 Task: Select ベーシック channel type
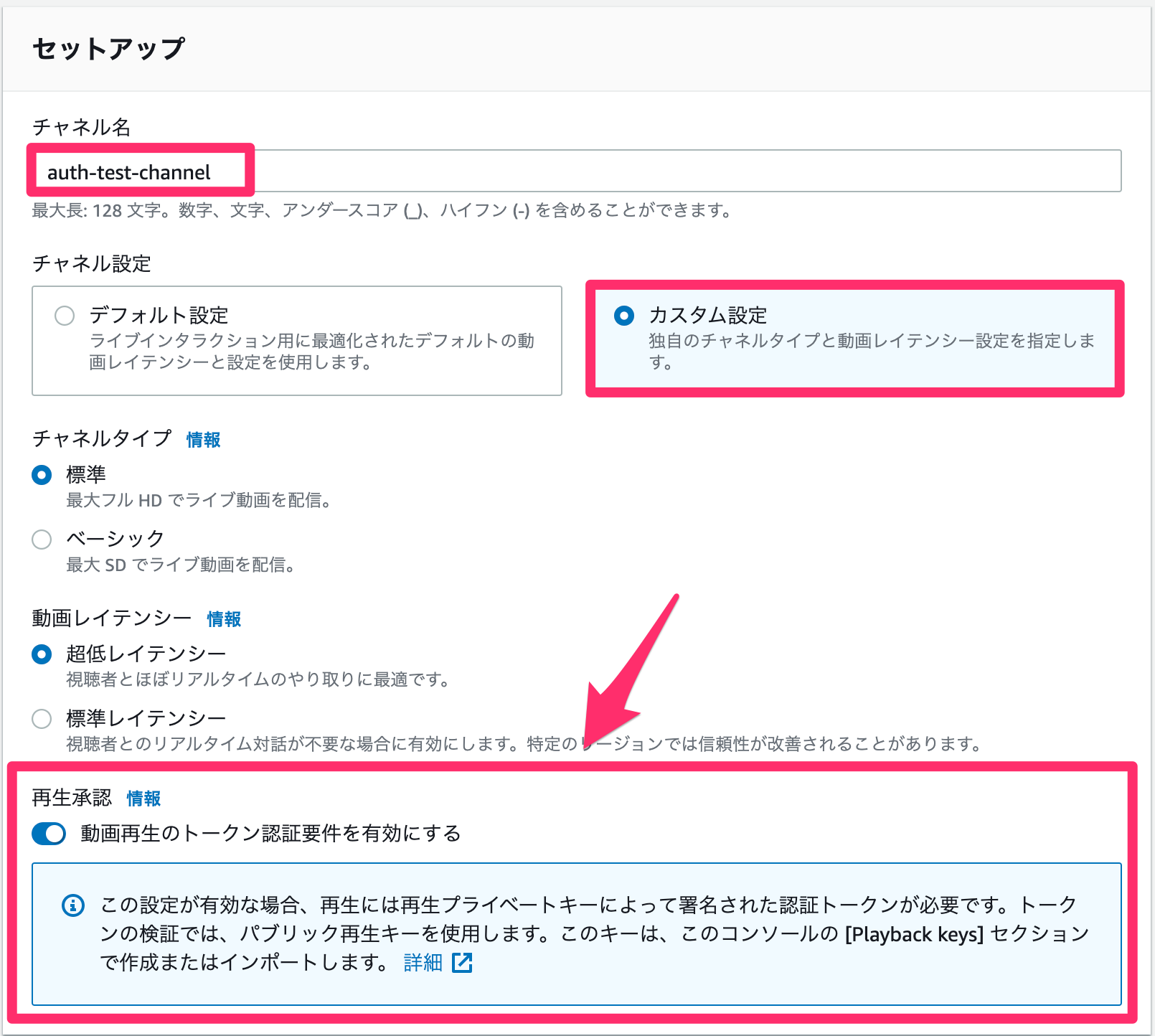pyautogui.click(x=42, y=539)
